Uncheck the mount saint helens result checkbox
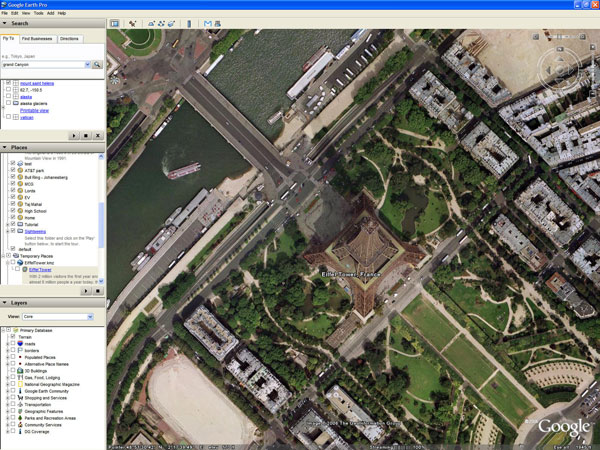The width and height of the screenshot is (600, 450). [8, 83]
